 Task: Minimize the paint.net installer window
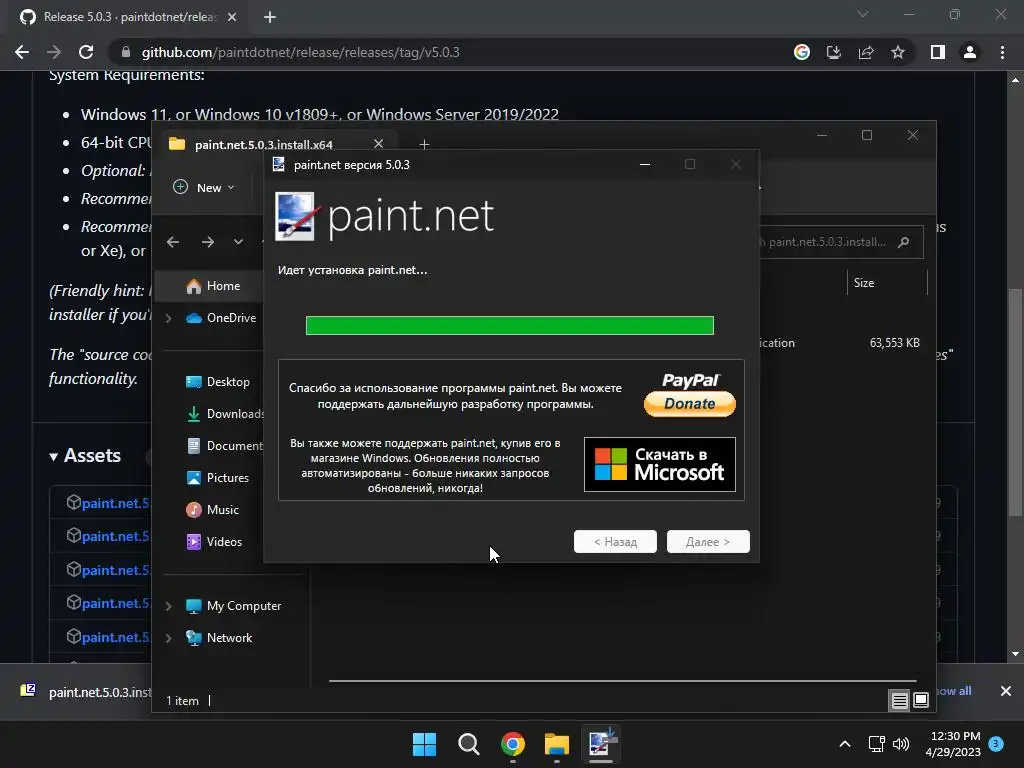pos(645,165)
